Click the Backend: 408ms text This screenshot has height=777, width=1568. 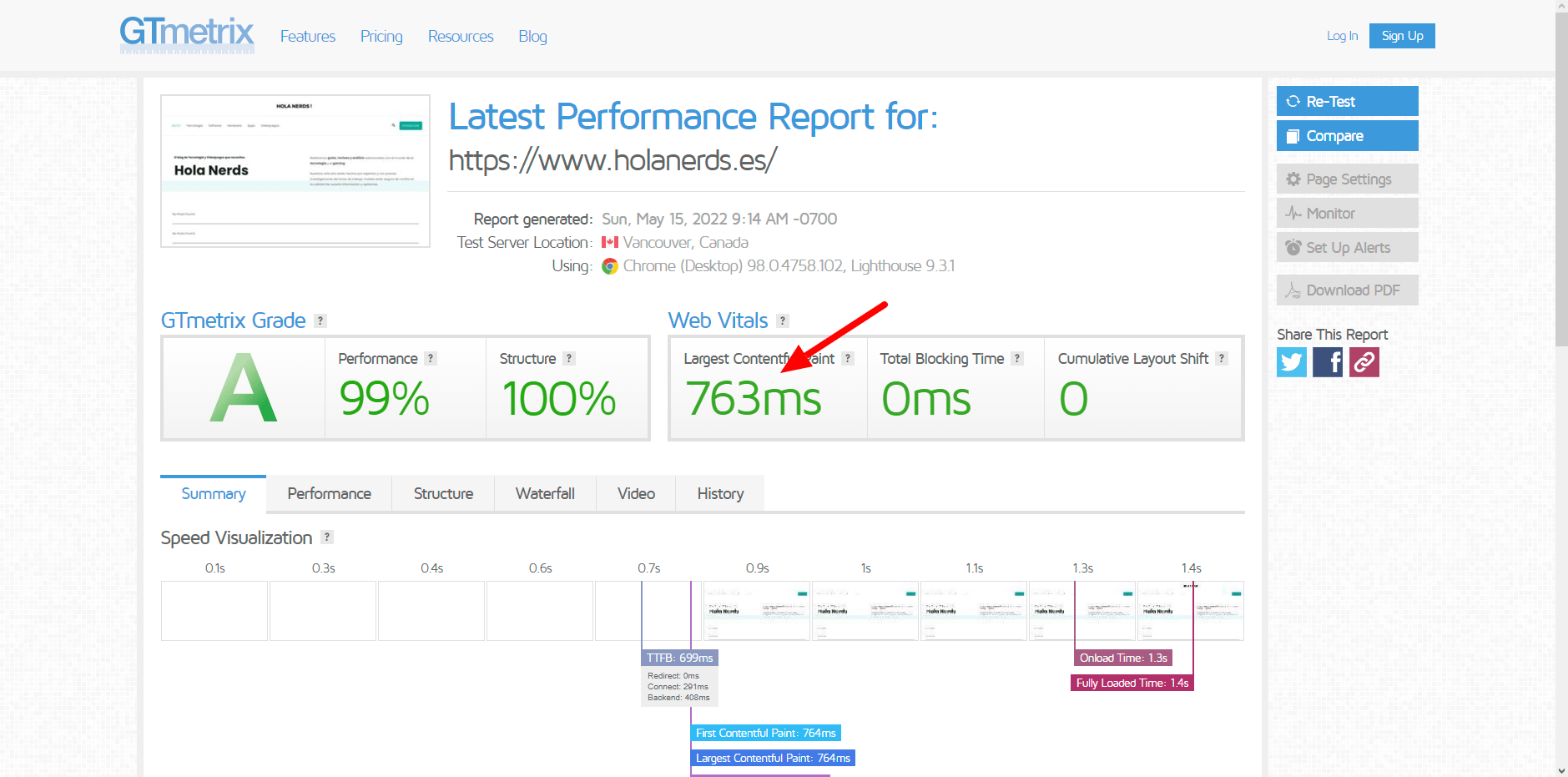pos(678,698)
